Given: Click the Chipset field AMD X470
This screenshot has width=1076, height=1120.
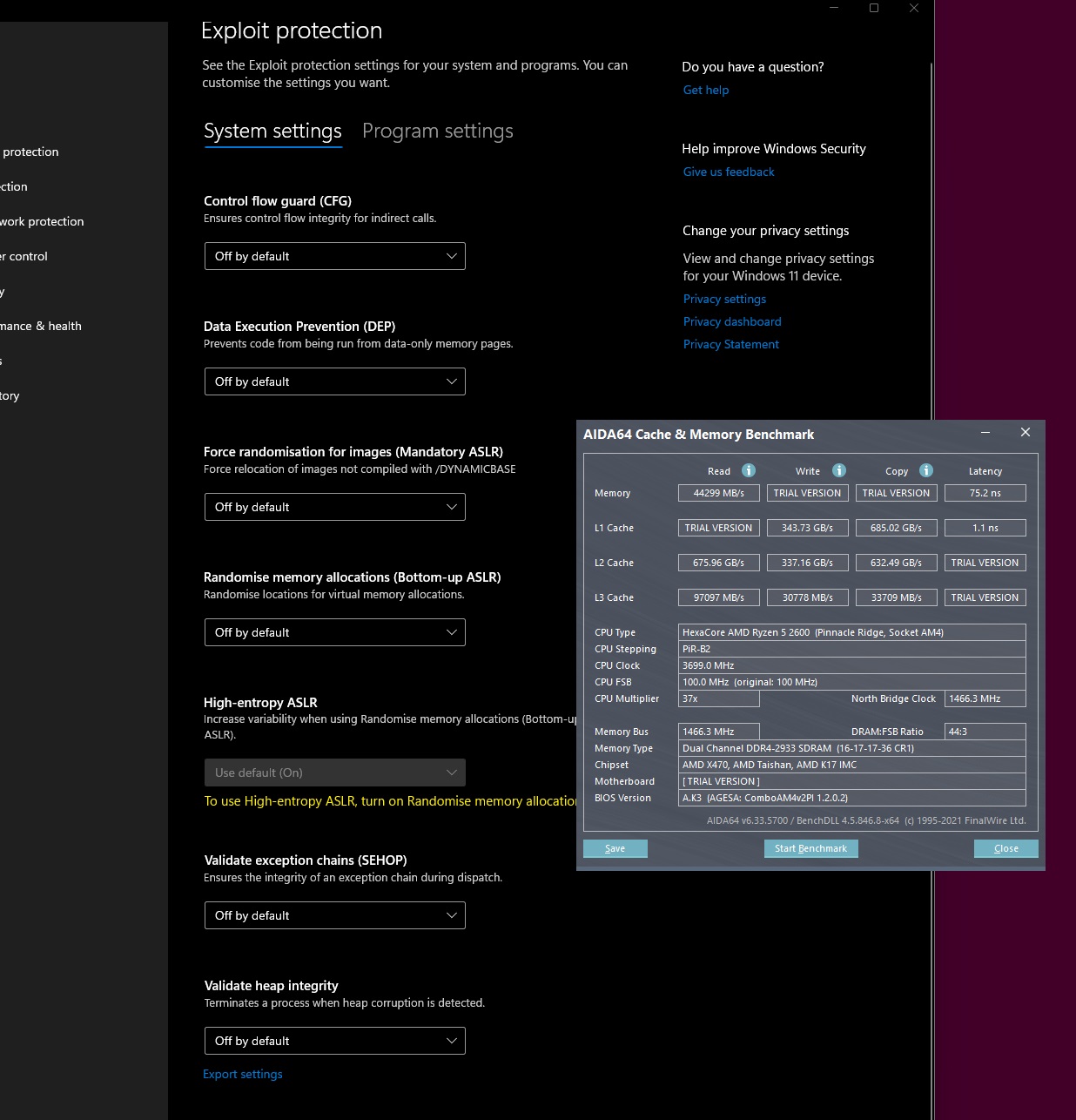Looking at the screenshot, I should [852, 765].
